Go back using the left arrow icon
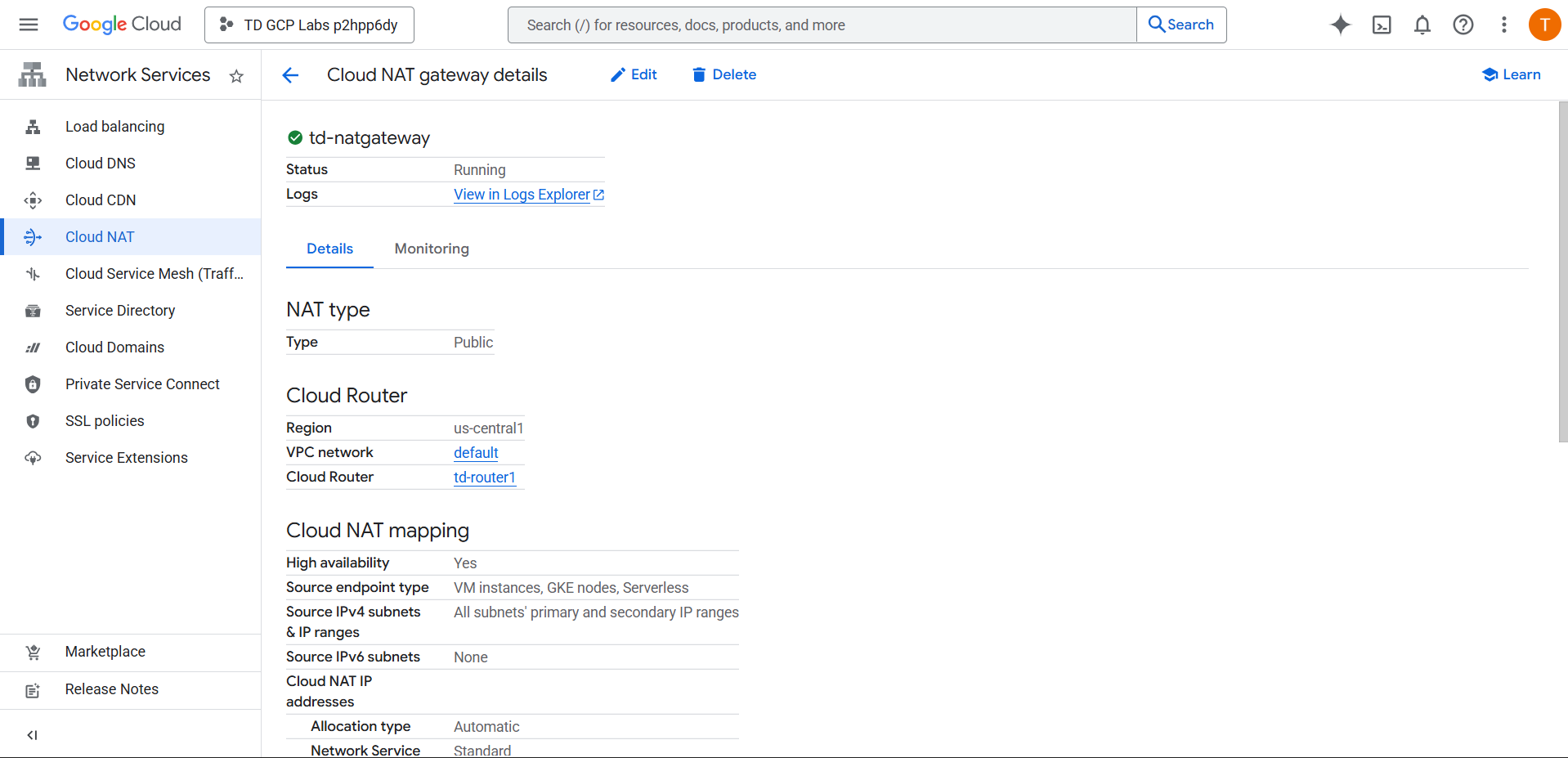 [290, 75]
